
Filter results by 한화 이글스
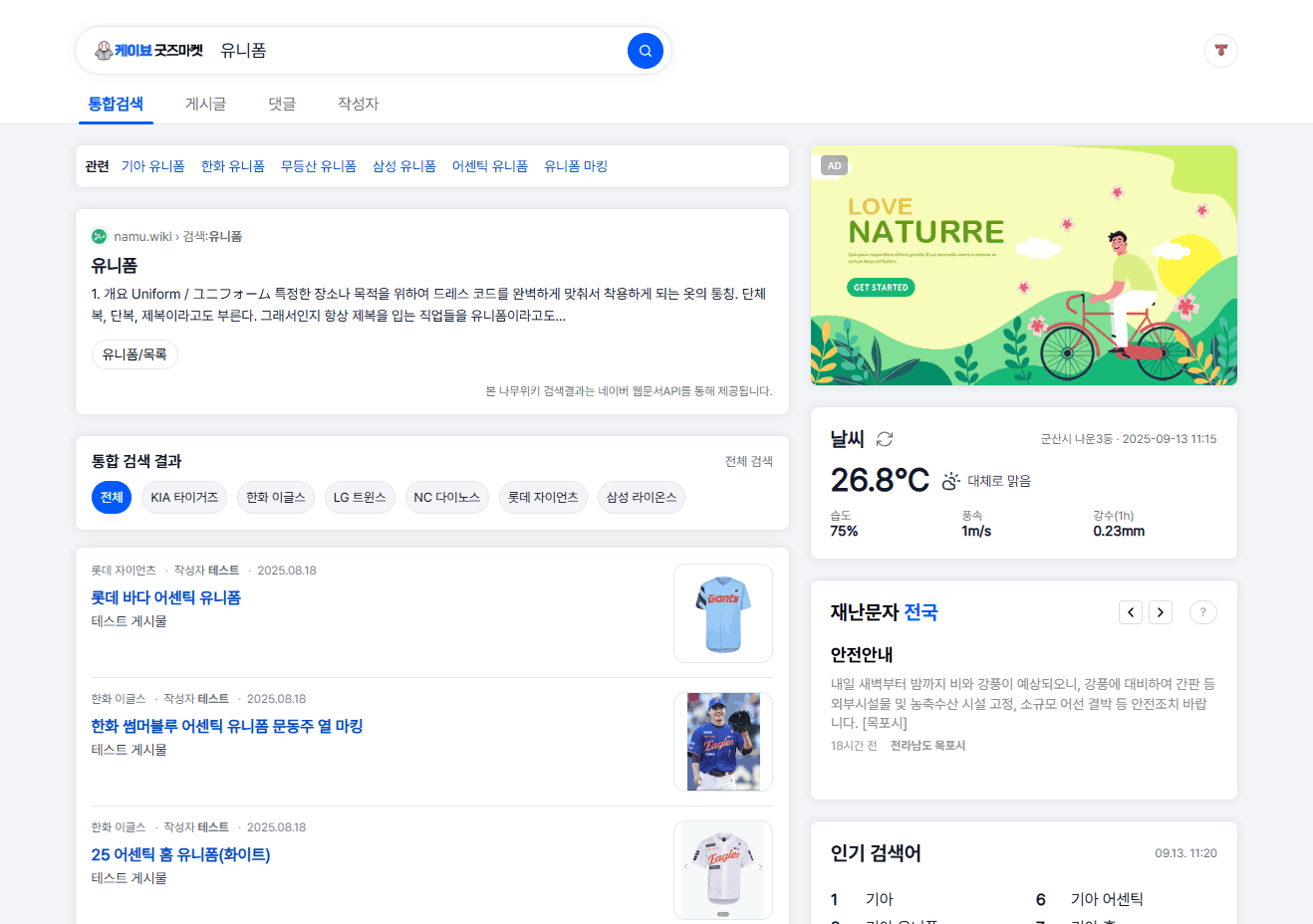pos(276,498)
